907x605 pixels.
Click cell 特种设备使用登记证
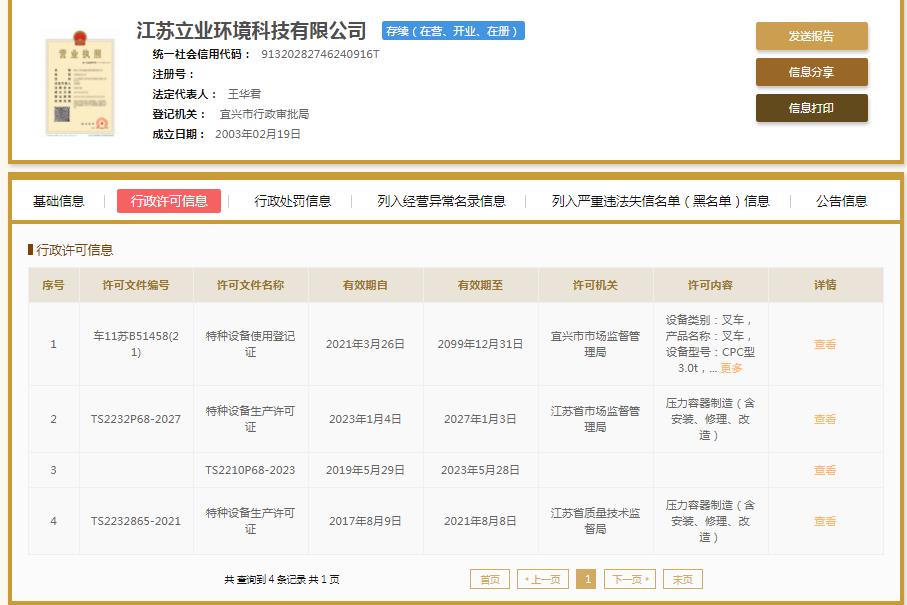click(250, 344)
